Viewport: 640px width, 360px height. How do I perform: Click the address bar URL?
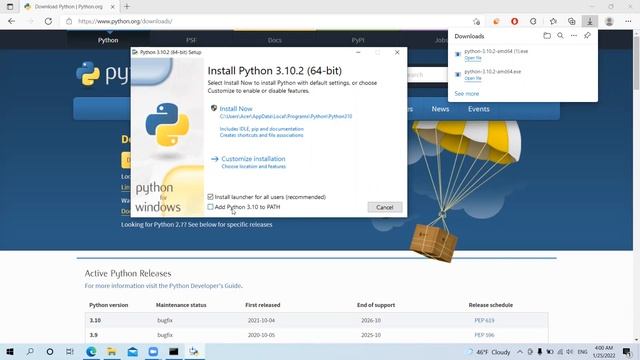(x=125, y=21)
